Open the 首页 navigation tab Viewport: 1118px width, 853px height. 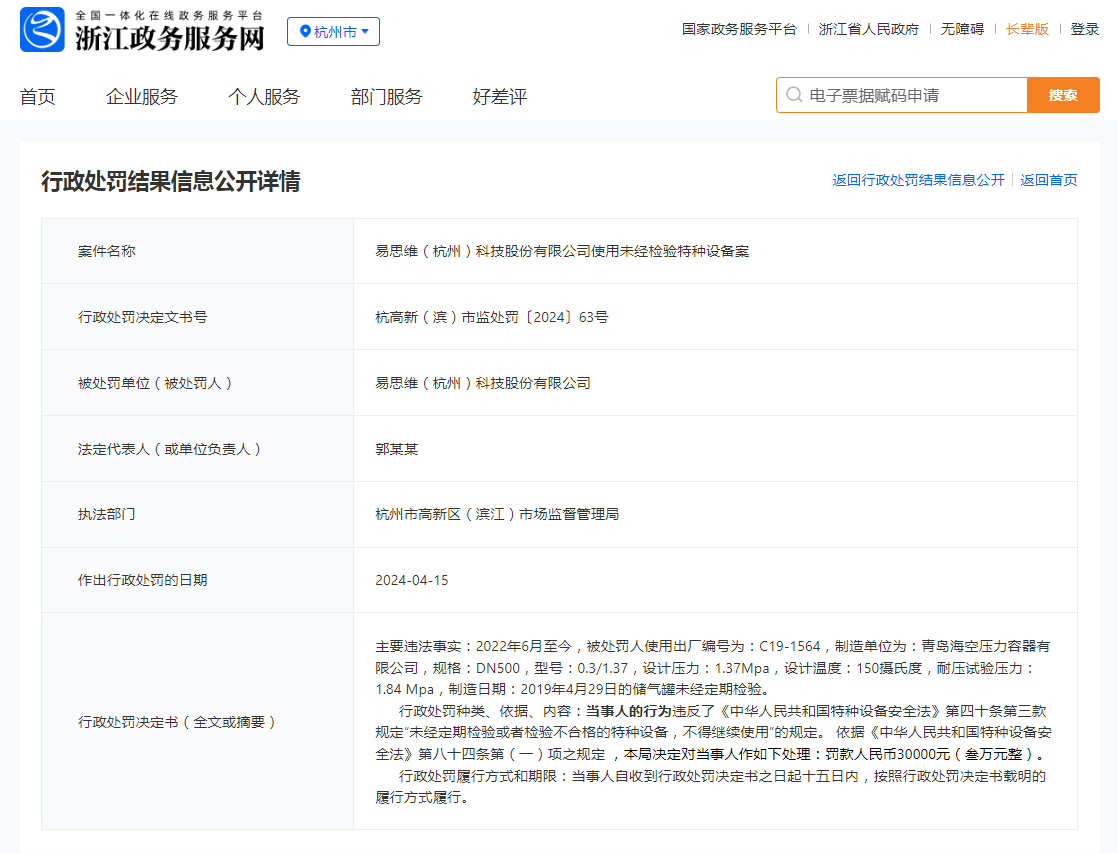[x=37, y=96]
